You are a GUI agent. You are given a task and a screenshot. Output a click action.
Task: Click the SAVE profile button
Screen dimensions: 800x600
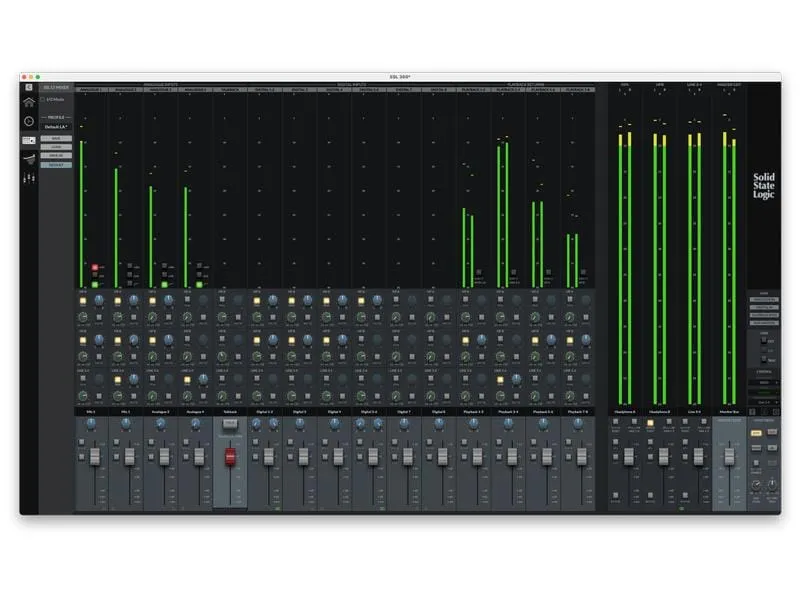point(56,139)
